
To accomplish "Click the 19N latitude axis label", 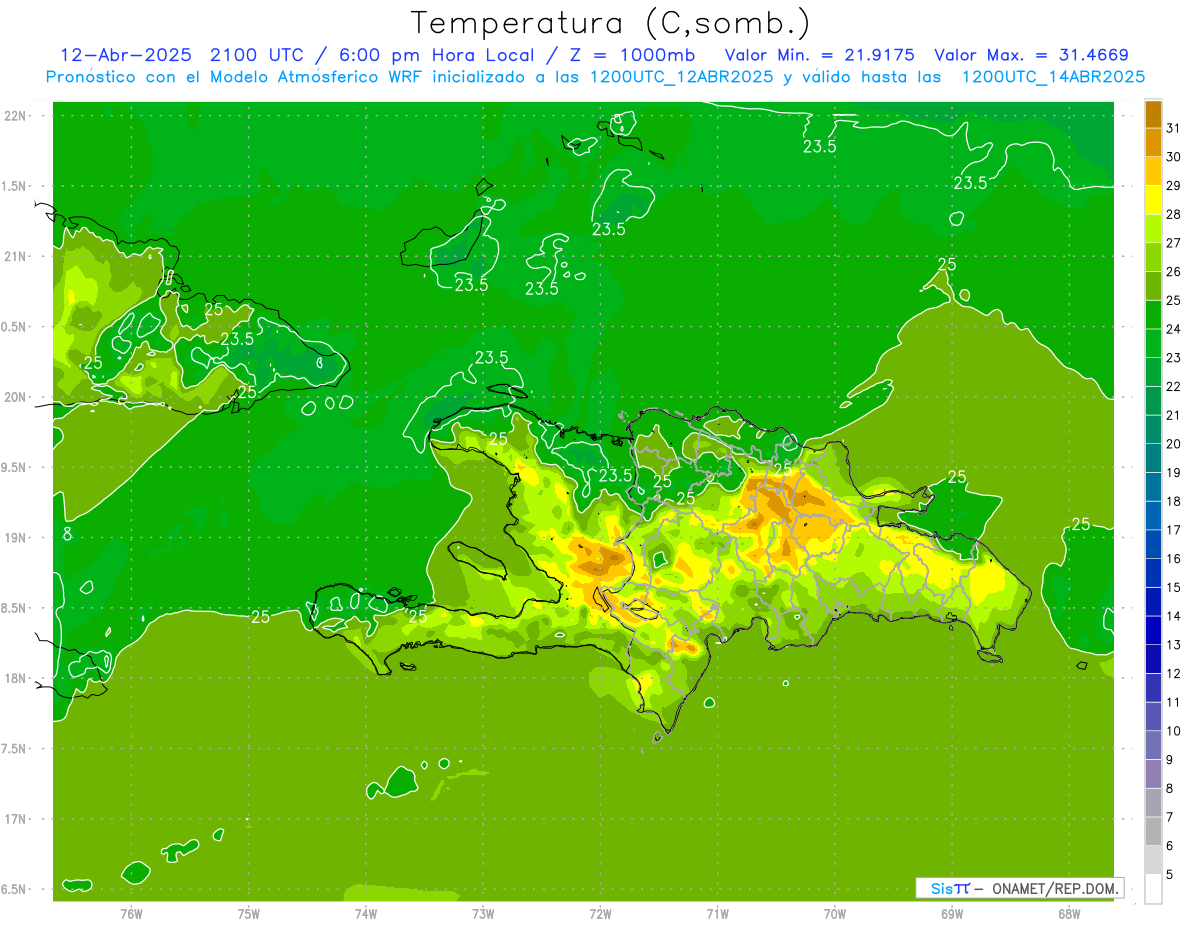I will [x=15, y=538].
